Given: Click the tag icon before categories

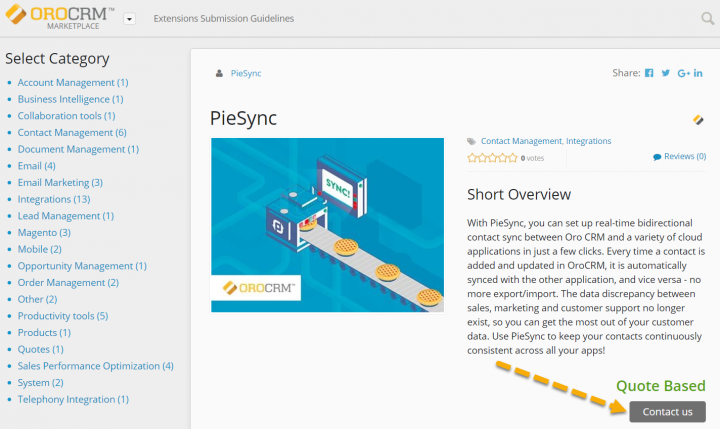Looking at the screenshot, I should [x=471, y=141].
